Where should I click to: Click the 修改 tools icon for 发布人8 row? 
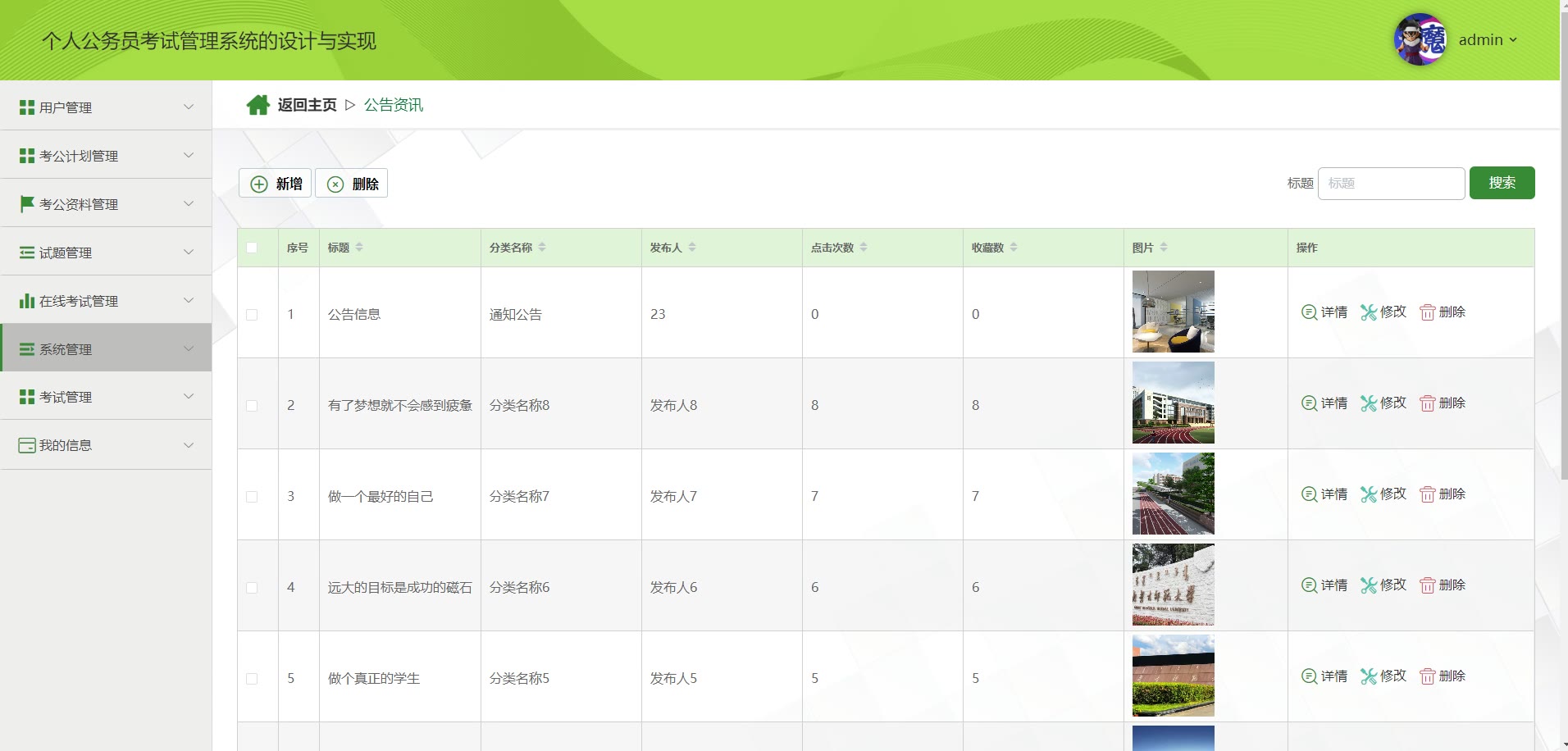click(x=1369, y=403)
